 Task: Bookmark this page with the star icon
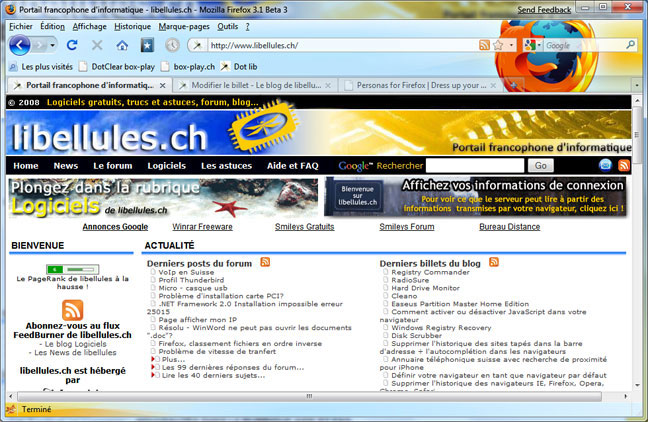(498, 45)
